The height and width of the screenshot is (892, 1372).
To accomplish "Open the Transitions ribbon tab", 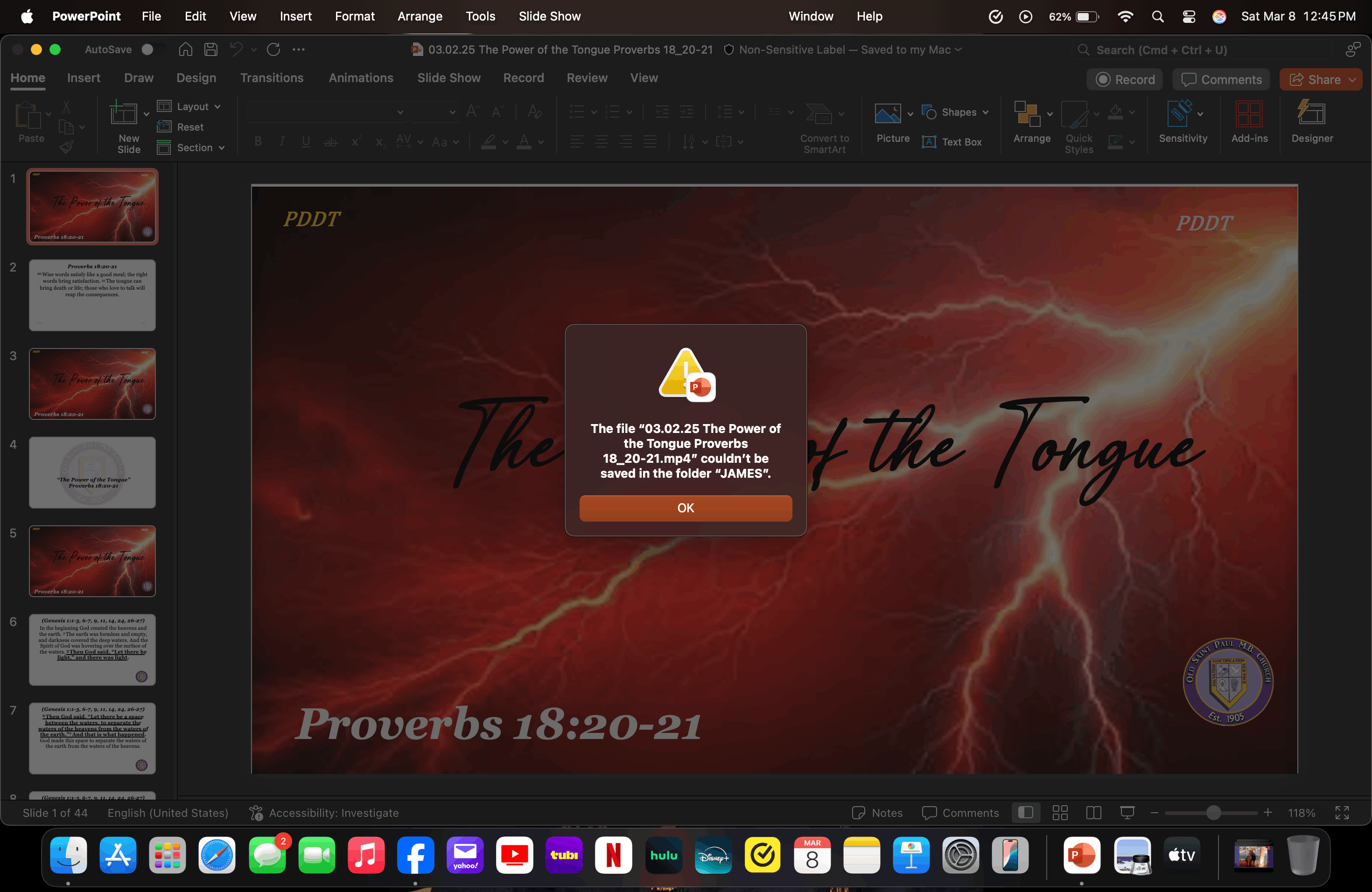I will pyautogui.click(x=272, y=78).
